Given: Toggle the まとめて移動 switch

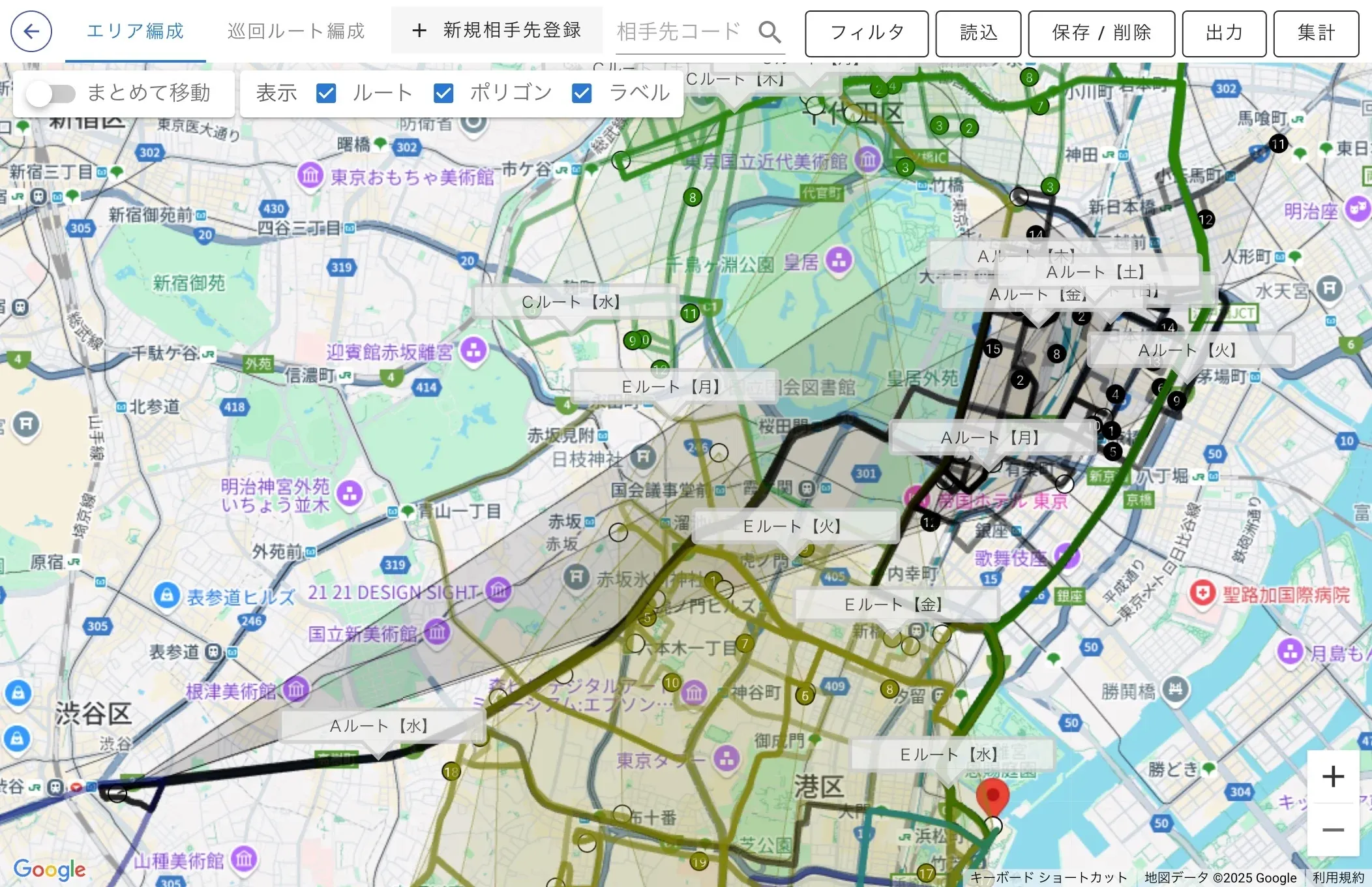Looking at the screenshot, I should 51,93.
